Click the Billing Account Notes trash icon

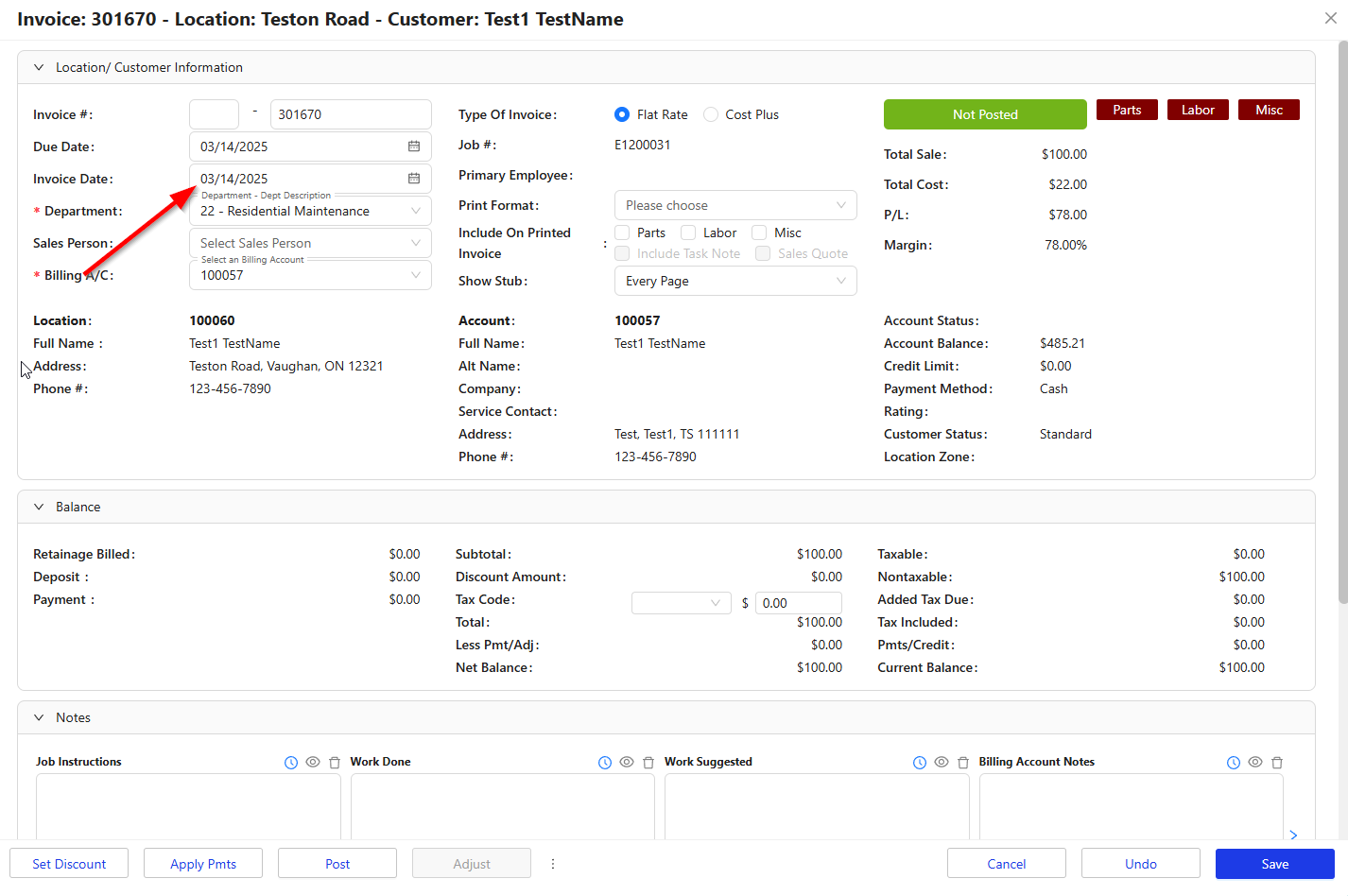1277,763
